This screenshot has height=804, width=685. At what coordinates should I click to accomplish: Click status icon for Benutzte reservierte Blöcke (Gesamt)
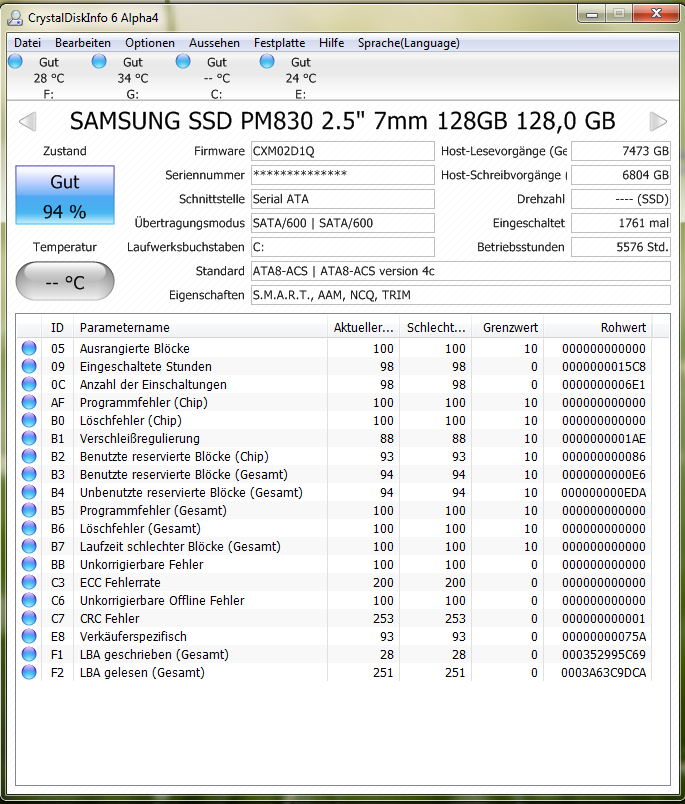point(29,474)
